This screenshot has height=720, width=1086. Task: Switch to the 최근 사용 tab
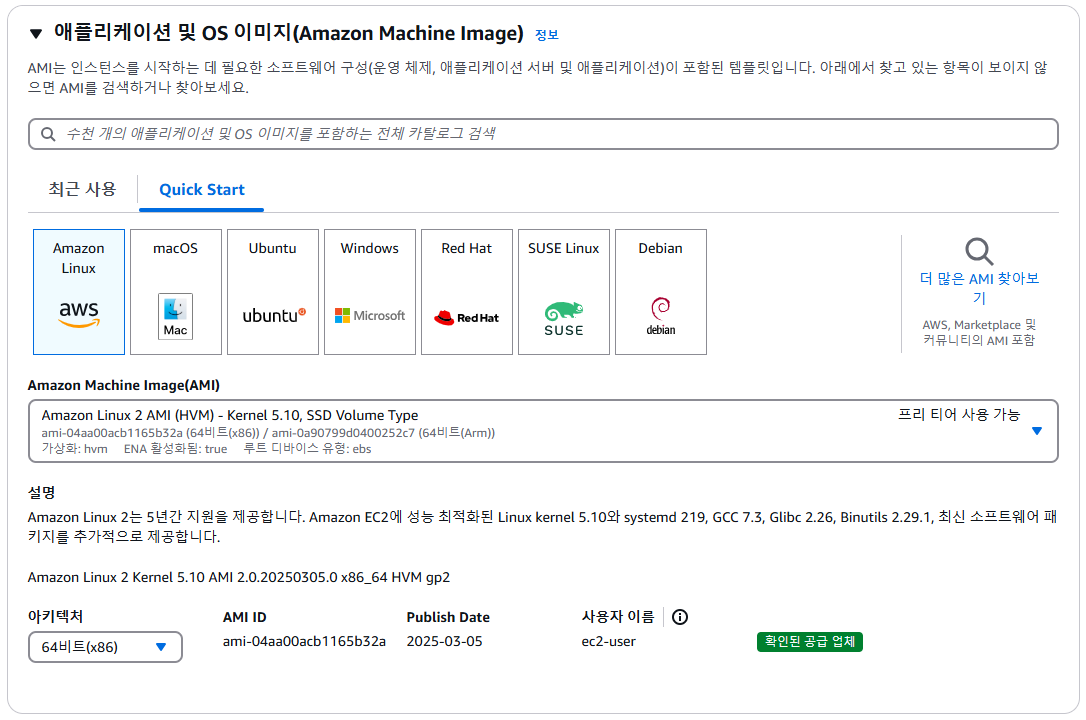(x=82, y=189)
